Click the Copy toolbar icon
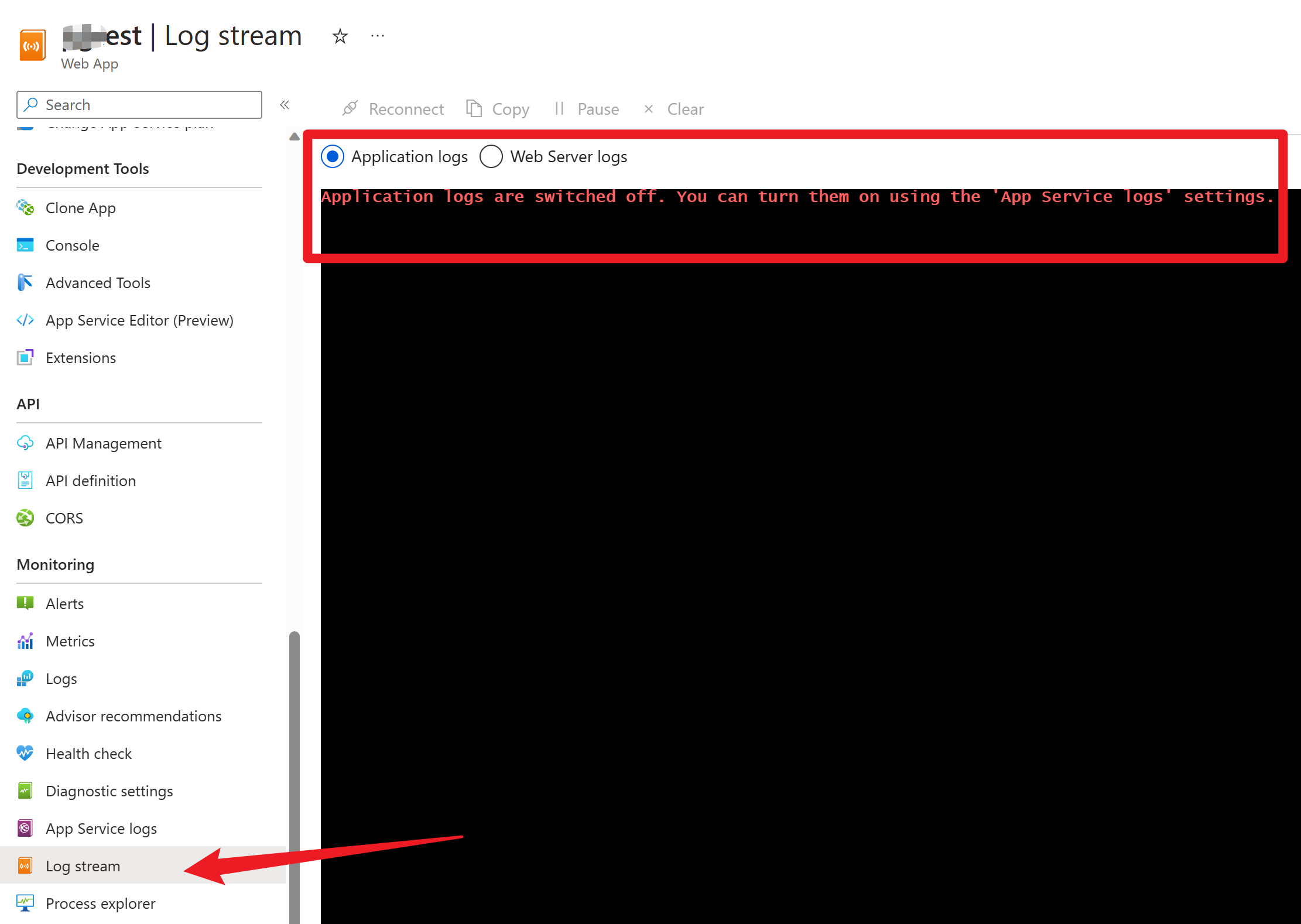This screenshot has height=924, width=1301. [474, 108]
